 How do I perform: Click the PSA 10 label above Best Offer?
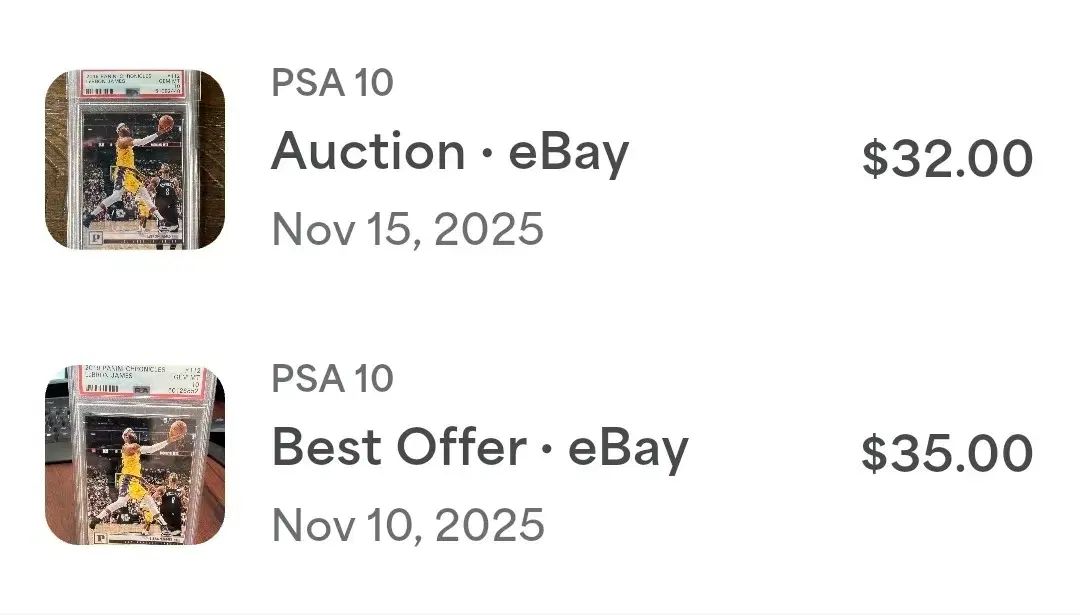(332, 378)
